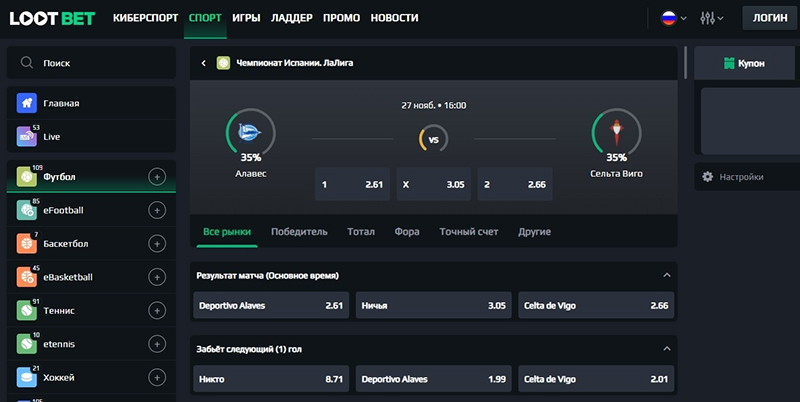Select the eFootball sport icon
The height and width of the screenshot is (402, 800).
27,210
